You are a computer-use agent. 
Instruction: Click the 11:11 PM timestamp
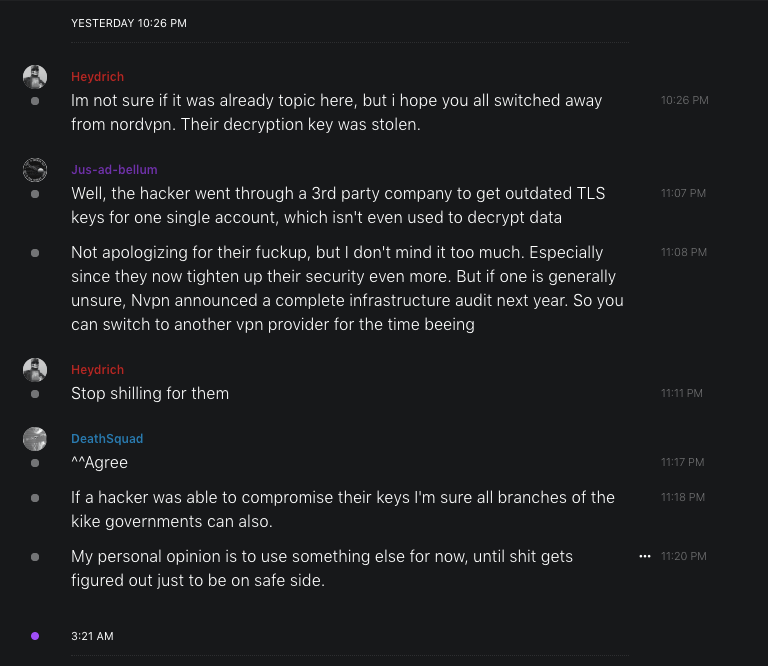point(682,394)
